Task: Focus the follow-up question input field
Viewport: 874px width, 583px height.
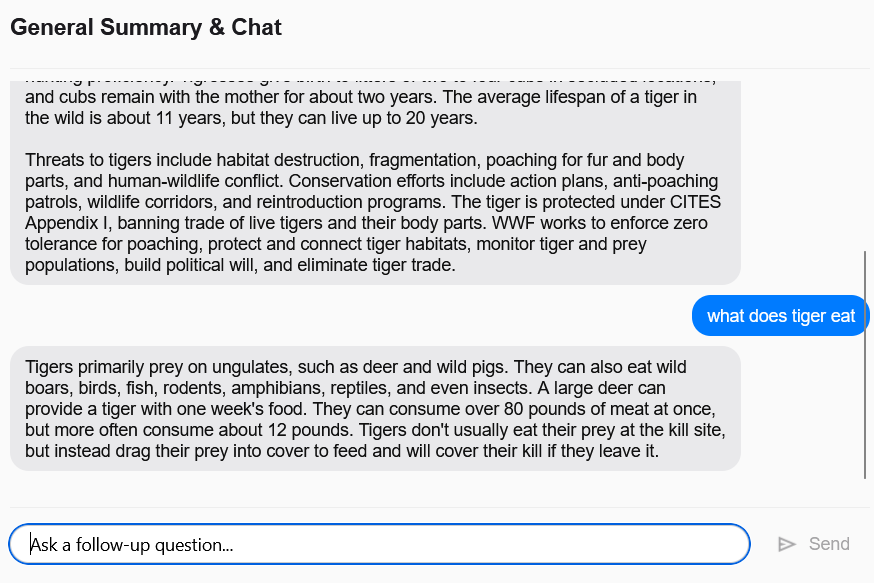Action: (380, 544)
